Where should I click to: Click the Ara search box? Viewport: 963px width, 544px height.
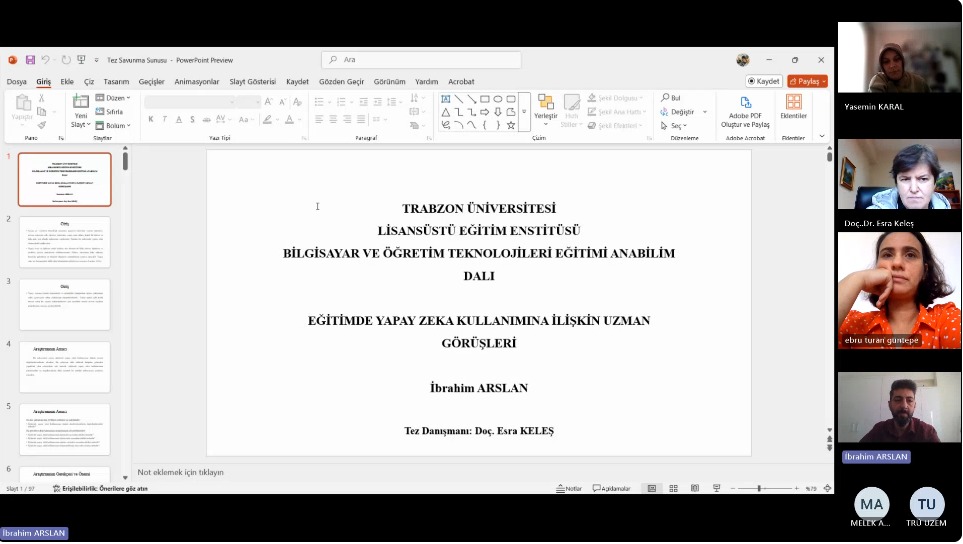tap(421, 60)
